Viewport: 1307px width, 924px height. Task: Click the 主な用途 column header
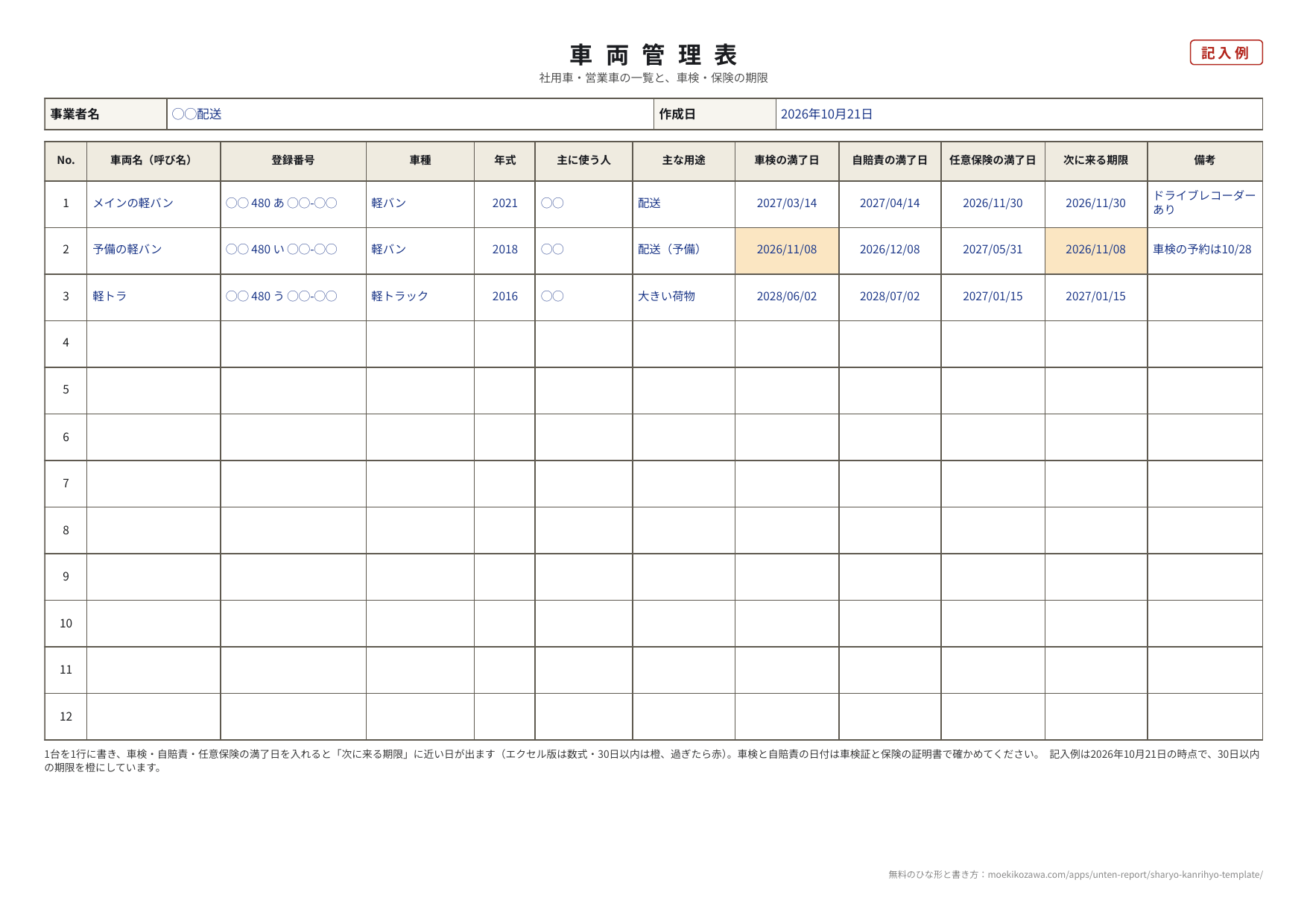[x=683, y=160]
